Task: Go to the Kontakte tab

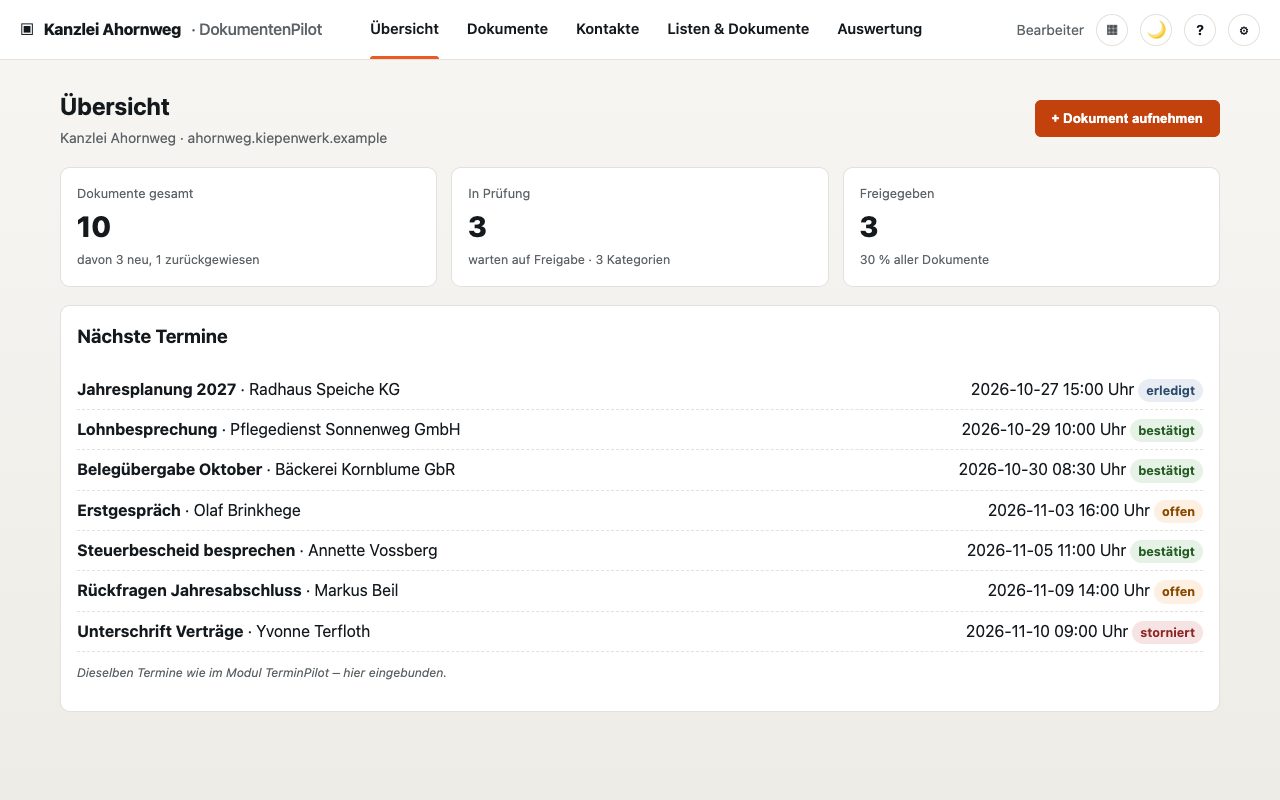Action: click(607, 29)
